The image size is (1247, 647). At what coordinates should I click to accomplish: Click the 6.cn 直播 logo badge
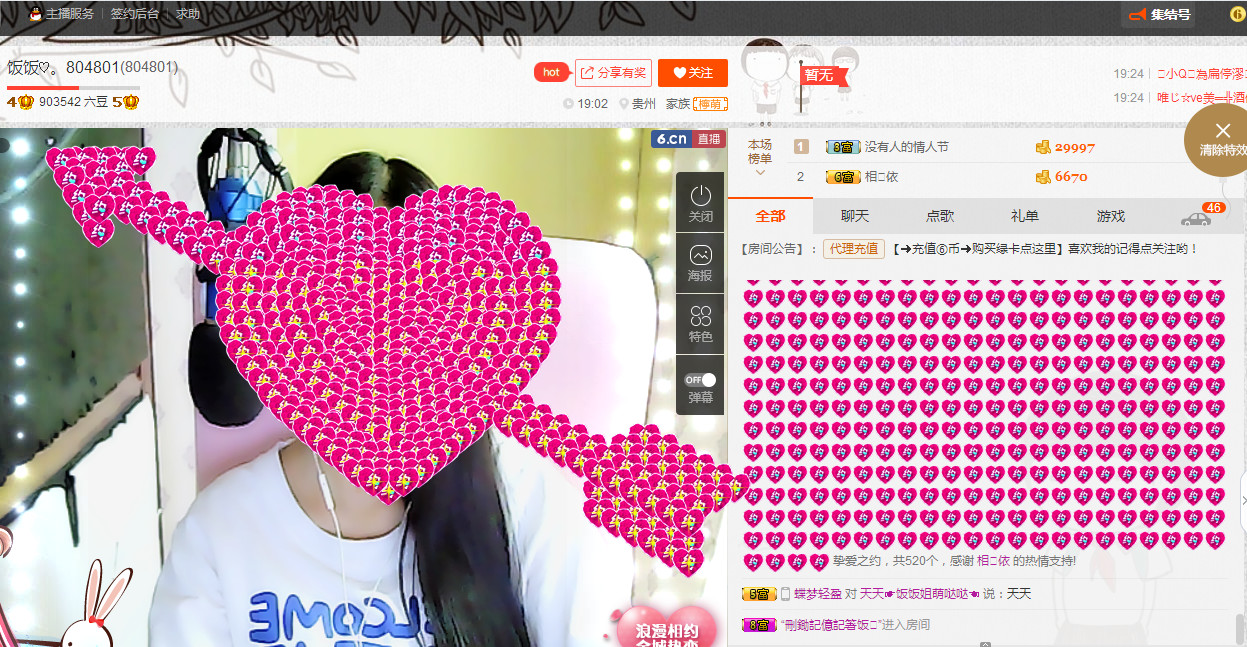coord(688,139)
